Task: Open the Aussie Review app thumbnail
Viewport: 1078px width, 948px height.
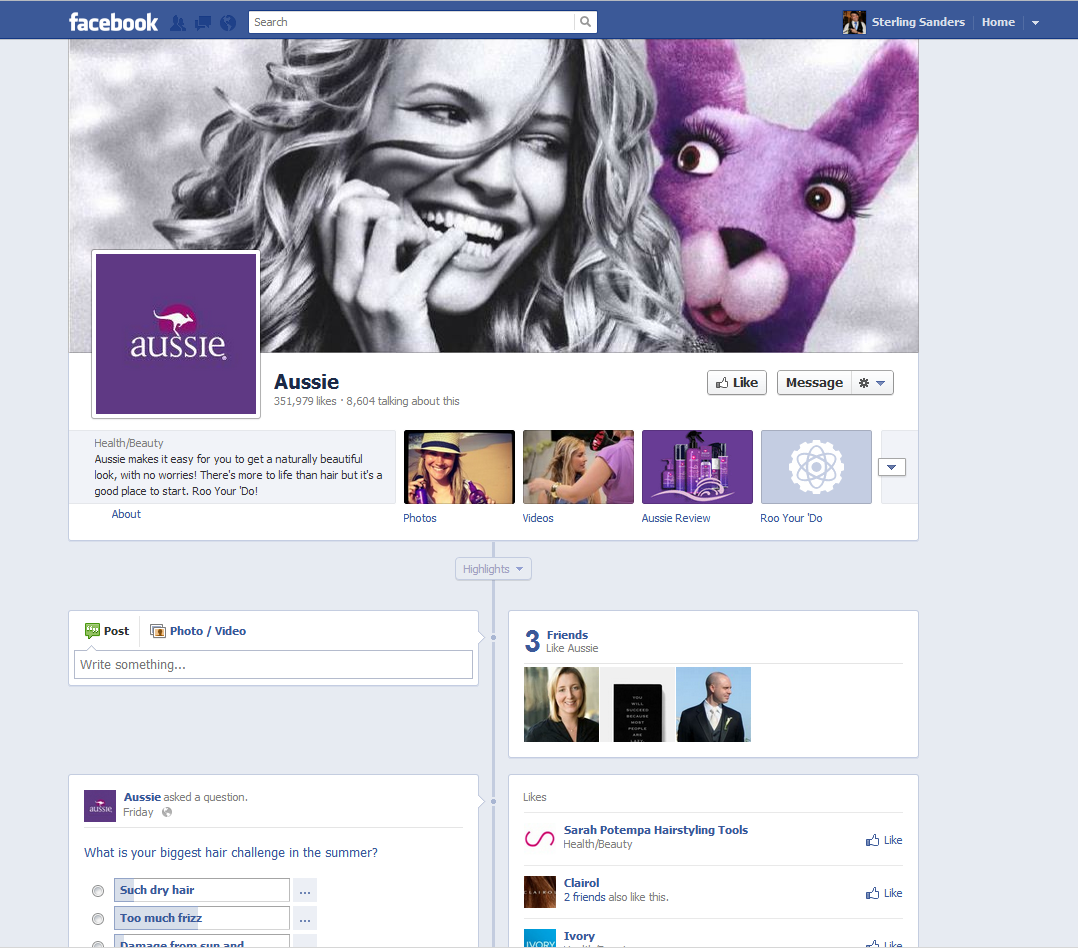Action: (697, 467)
